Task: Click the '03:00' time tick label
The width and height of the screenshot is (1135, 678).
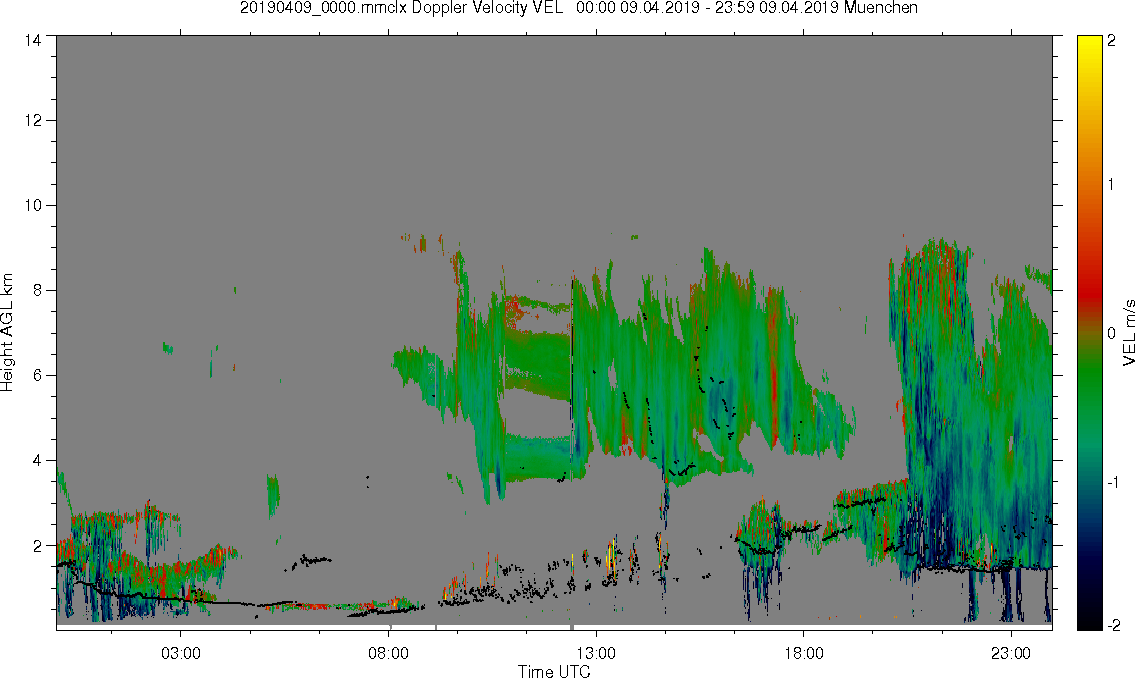Action: tap(180, 653)
